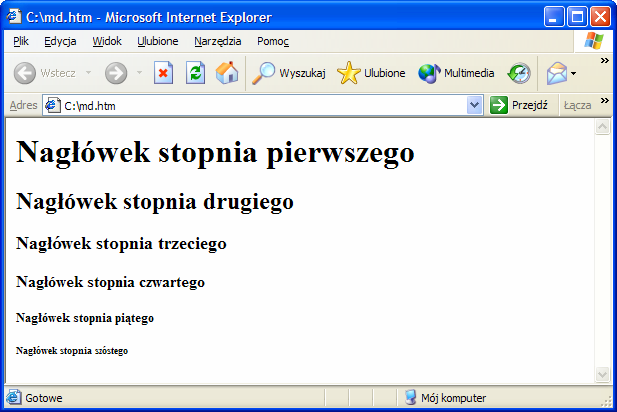Click the Back (Wstecz) arrow button
The image size is (617, 412).
pyautogui.click(x=25, y=73)
